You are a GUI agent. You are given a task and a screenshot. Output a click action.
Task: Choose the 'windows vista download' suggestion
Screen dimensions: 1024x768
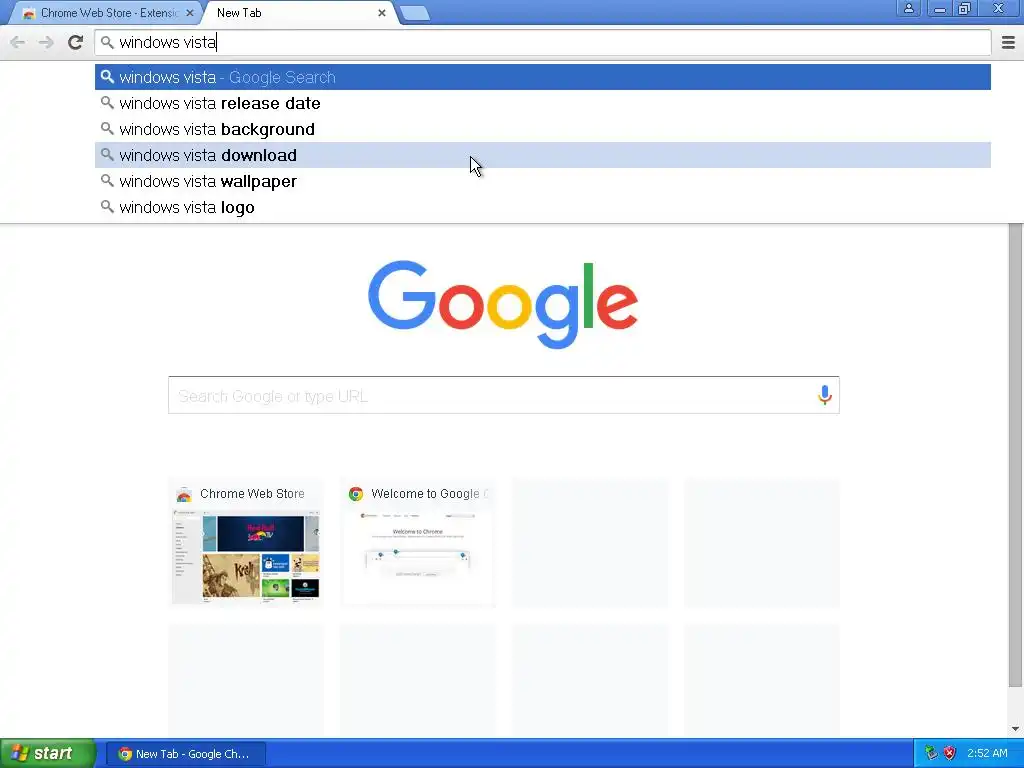click(x=543, y=155)
